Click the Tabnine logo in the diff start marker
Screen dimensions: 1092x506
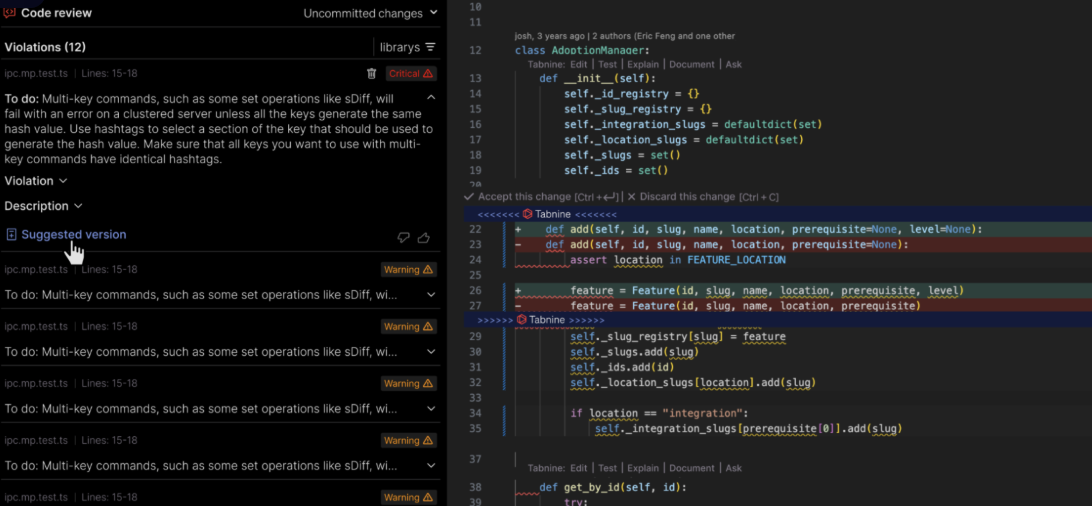(x=528, y=214)
